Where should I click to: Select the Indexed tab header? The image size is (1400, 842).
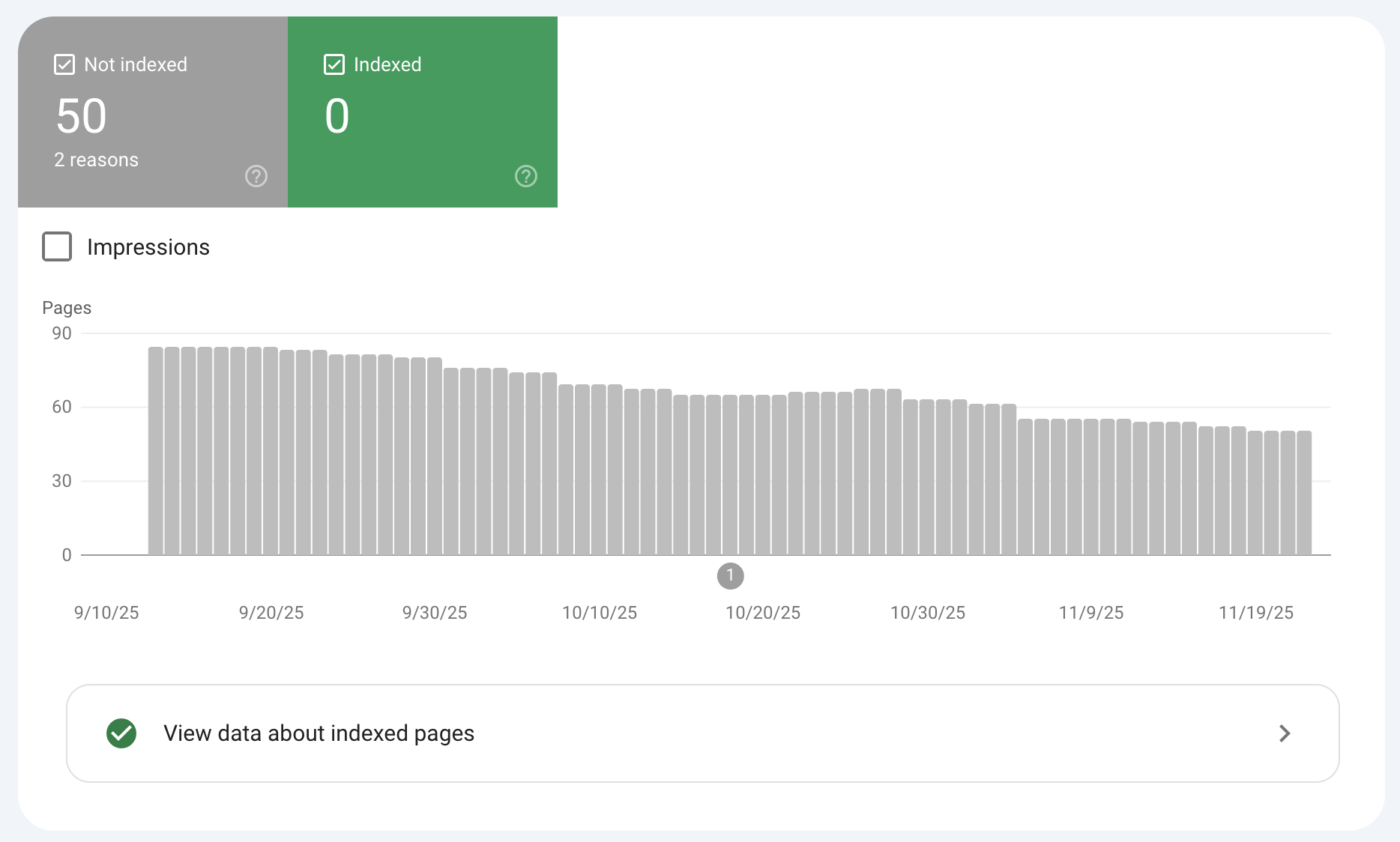(387, 64)
